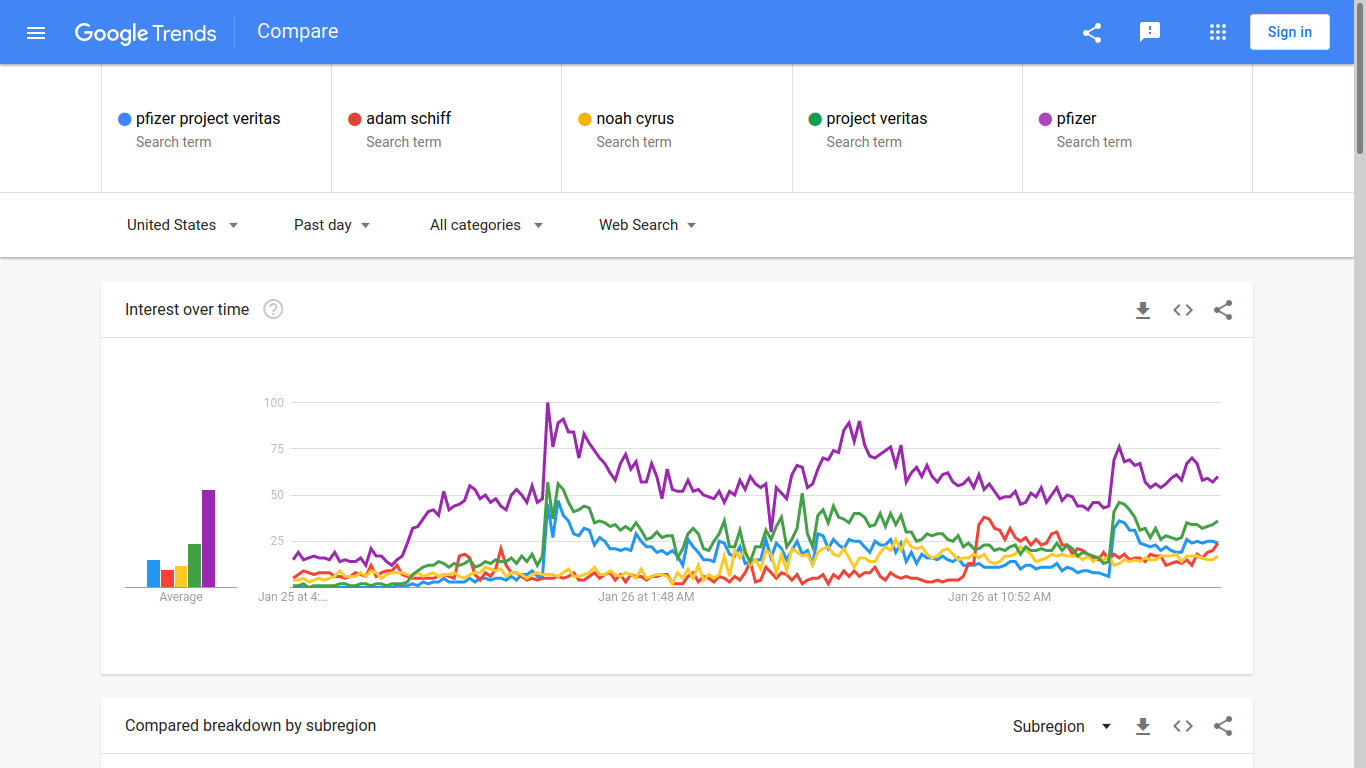Share this comparison via header share icon
1366x768 pixels.
(x=1092, y=33)
